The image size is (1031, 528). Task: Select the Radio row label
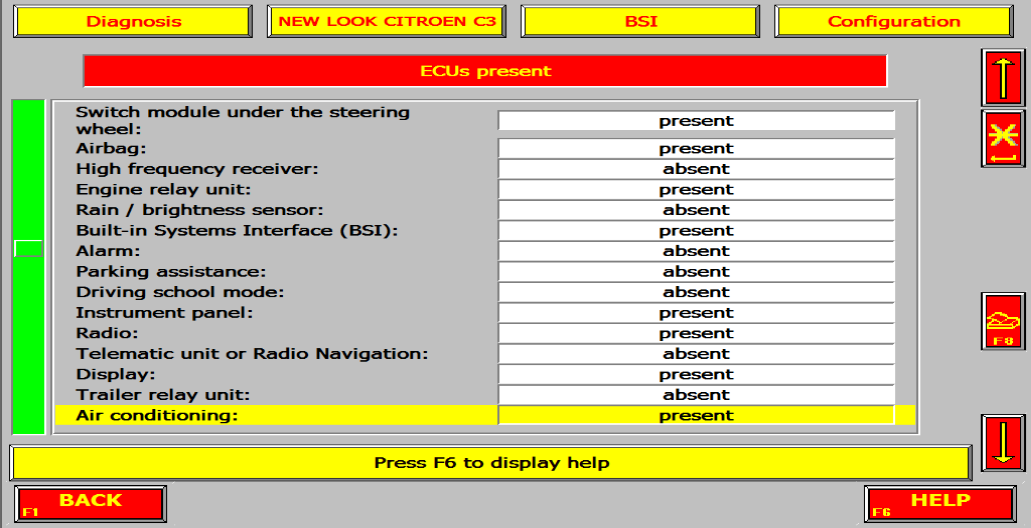[107, 333]
